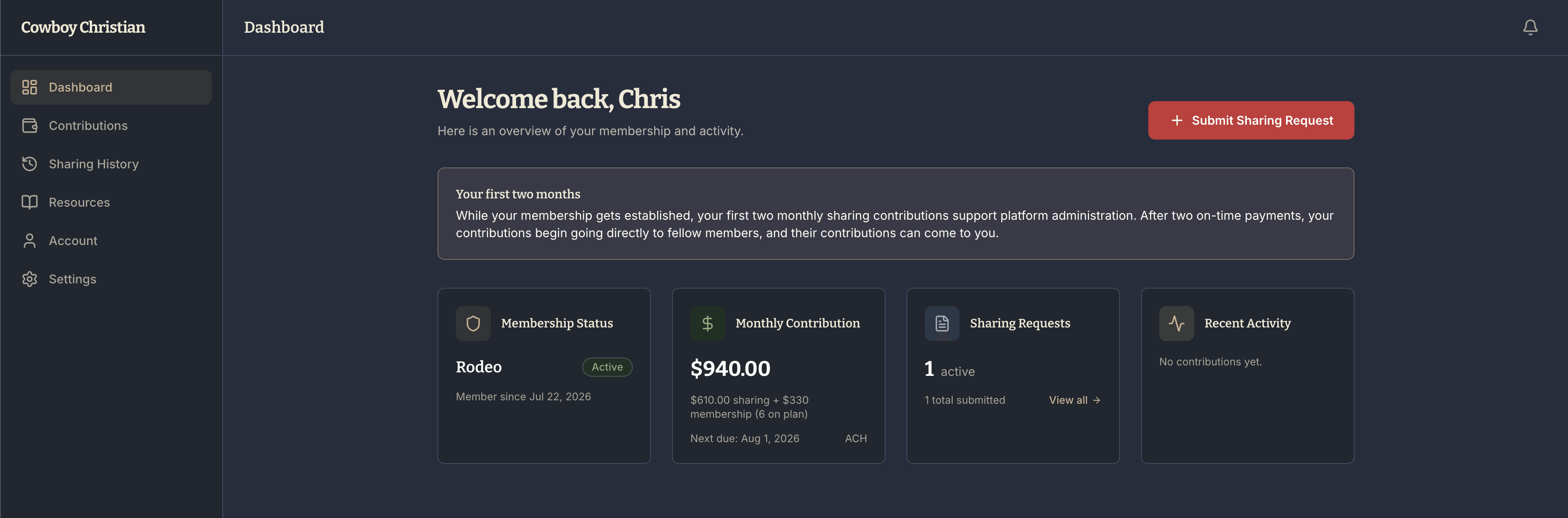Follow the View all link
1568x518 pixels.
[1074, 400]
